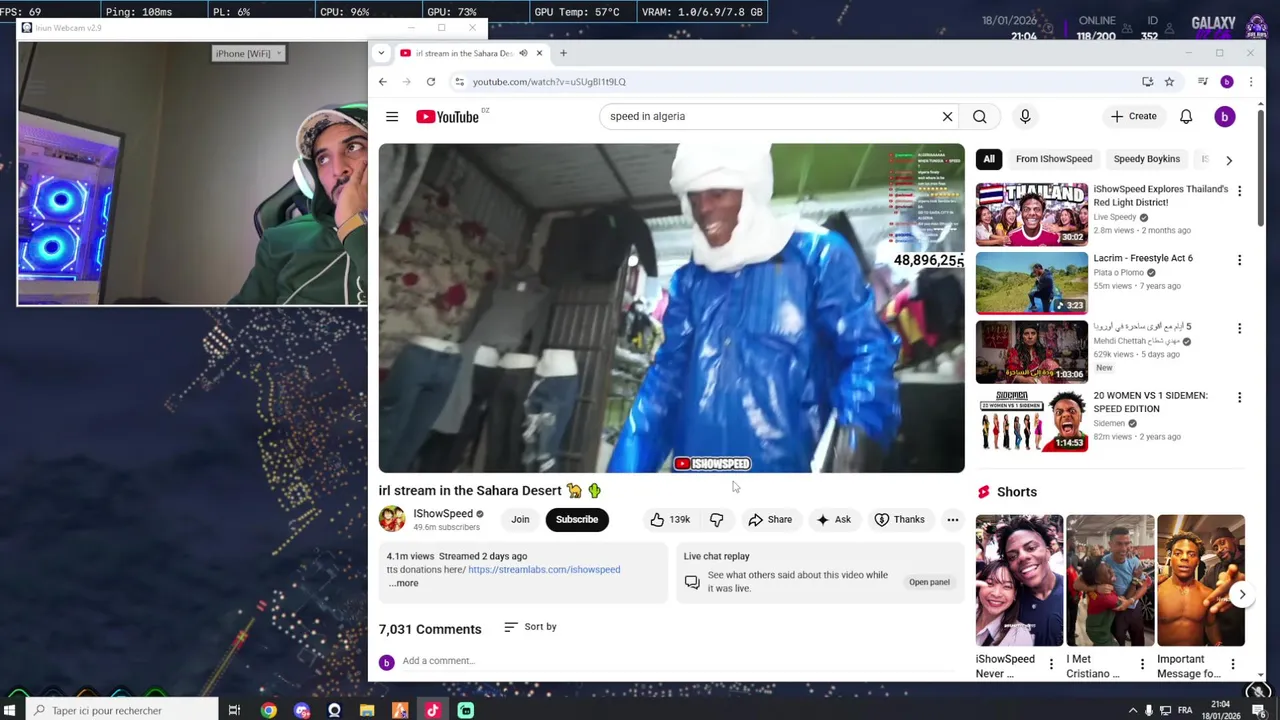Select the All filter chip

coord(988,159)
